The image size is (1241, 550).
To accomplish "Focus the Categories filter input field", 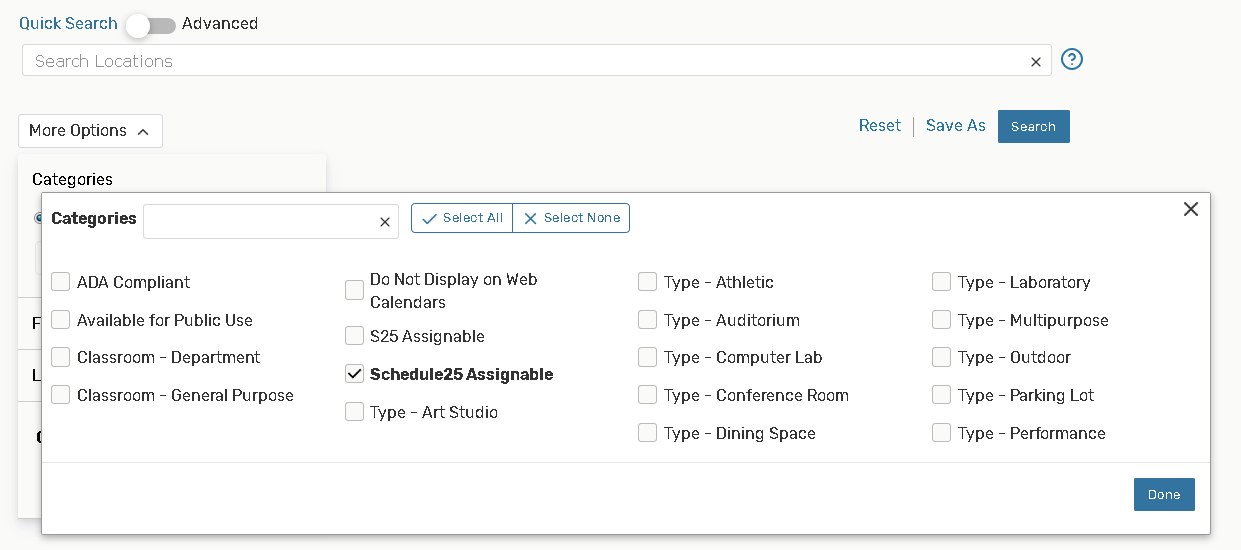I will tap(260, 222).
